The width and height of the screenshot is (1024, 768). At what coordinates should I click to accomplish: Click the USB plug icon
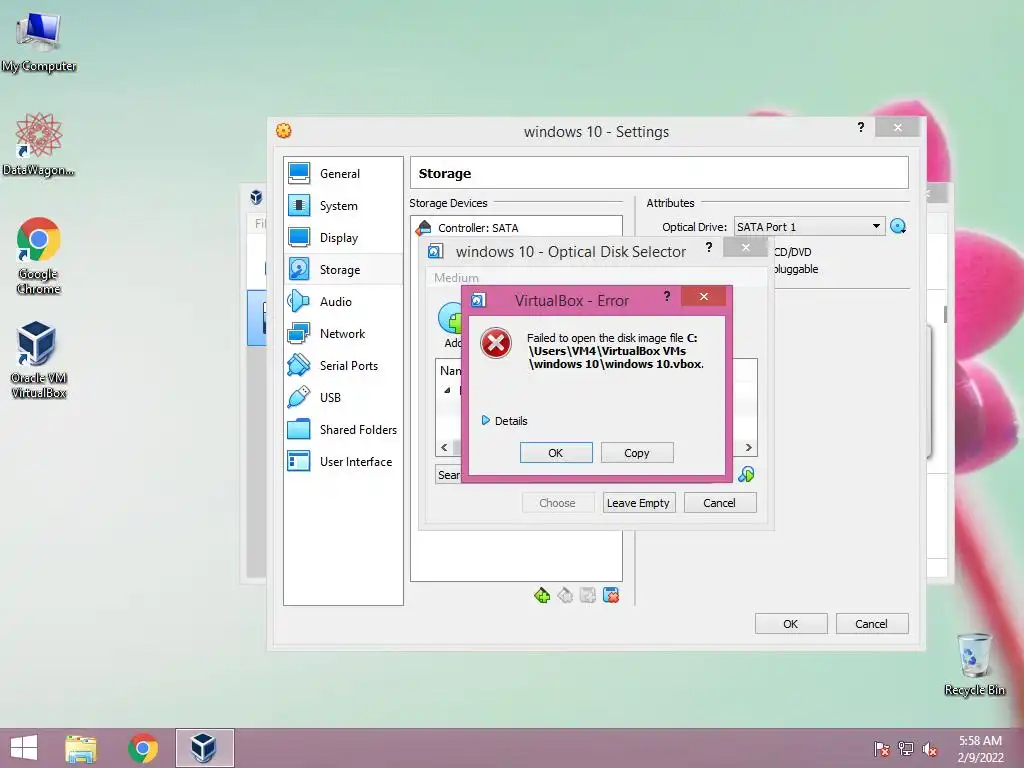299,397
